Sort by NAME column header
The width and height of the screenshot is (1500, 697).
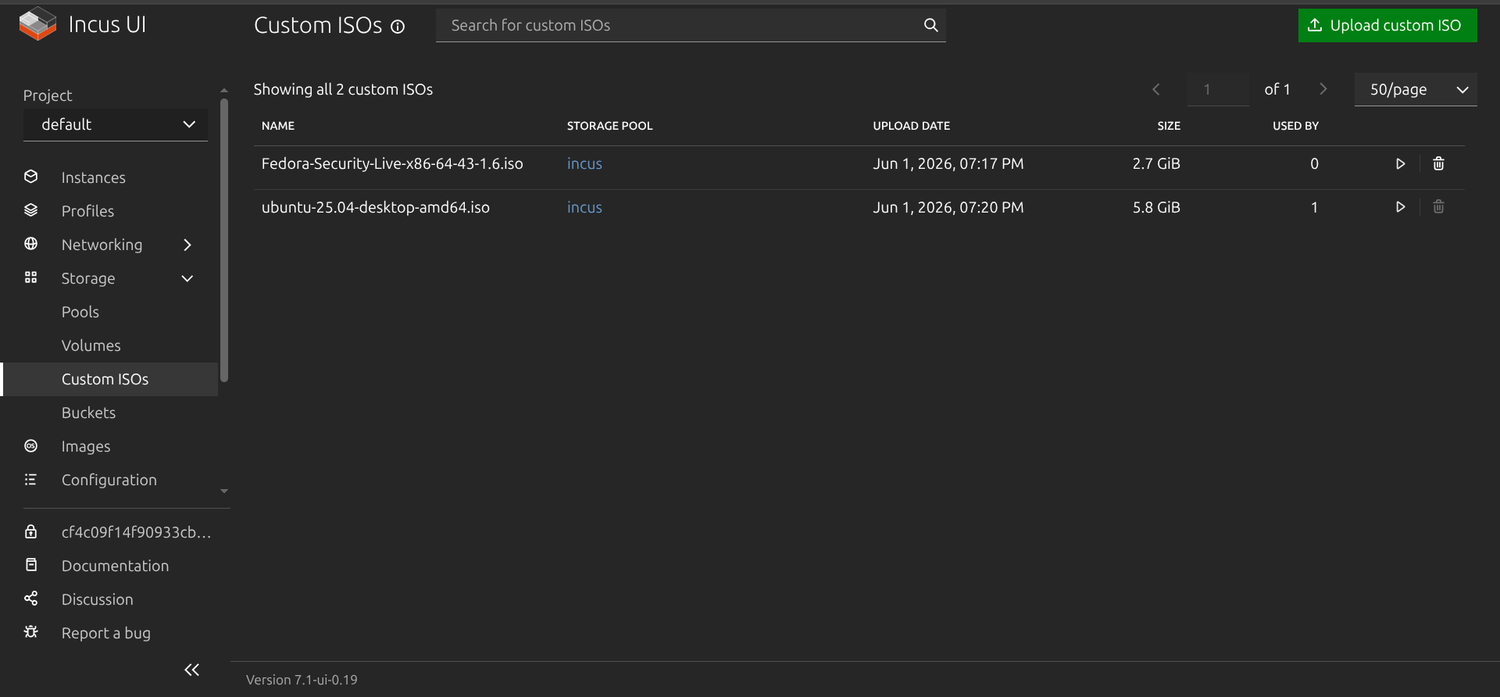pos(278,126)
